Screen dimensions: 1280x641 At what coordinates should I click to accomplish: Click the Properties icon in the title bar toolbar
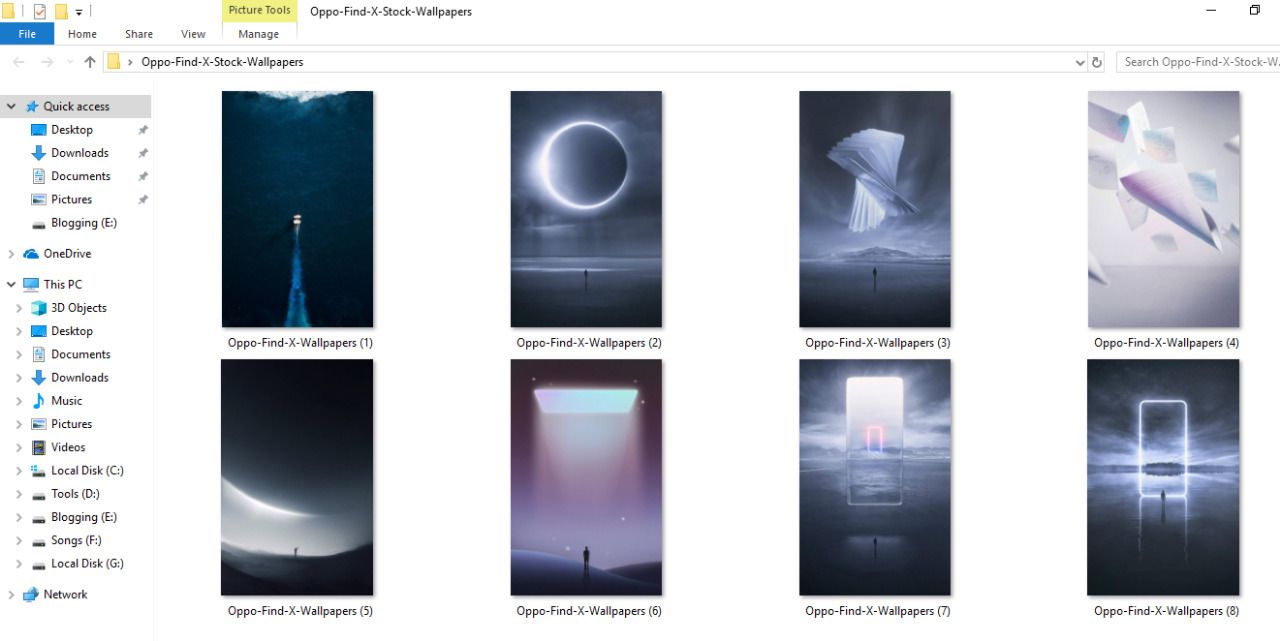click(40, 10)
